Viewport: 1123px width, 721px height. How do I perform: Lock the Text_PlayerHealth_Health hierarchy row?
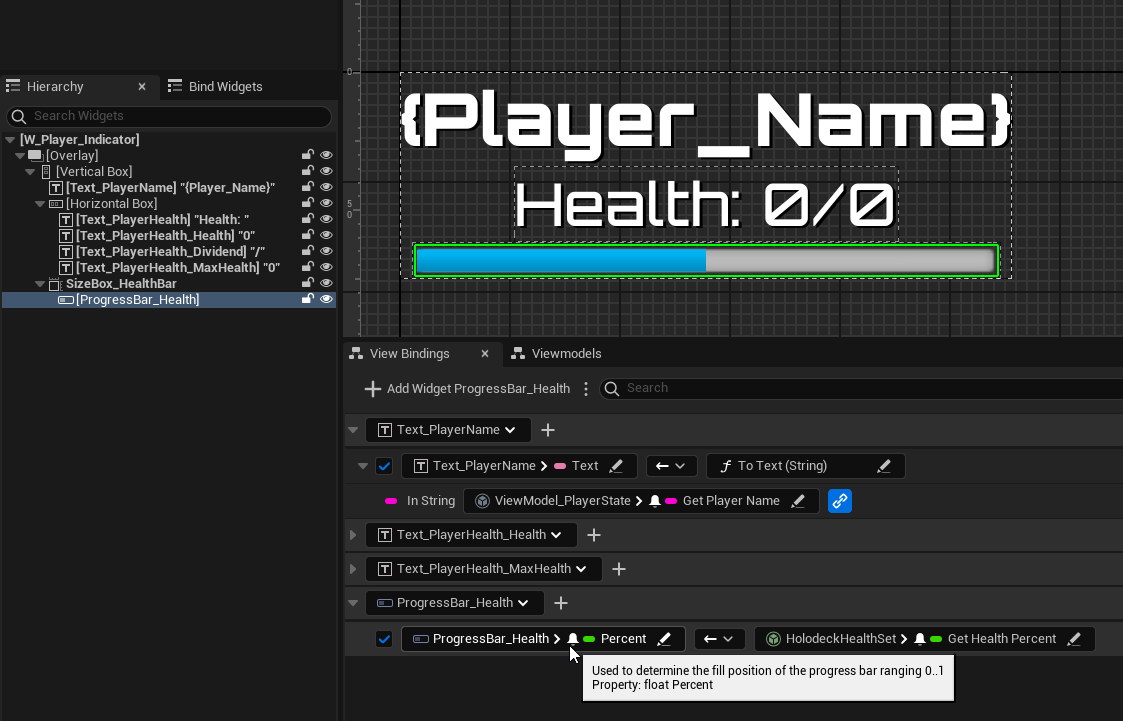pos(307,236)
